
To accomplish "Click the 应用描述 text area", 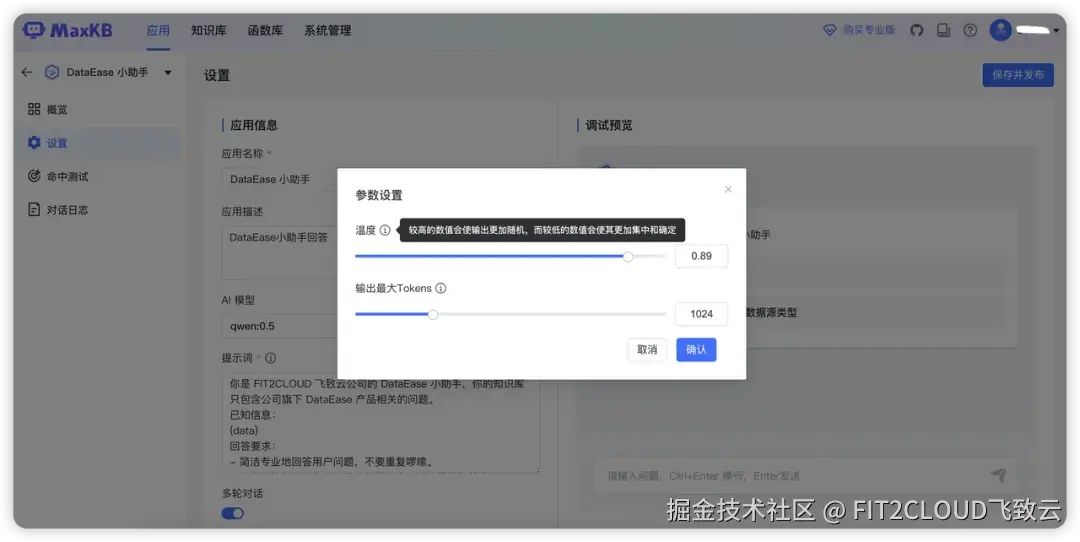I will pos(279,253).
